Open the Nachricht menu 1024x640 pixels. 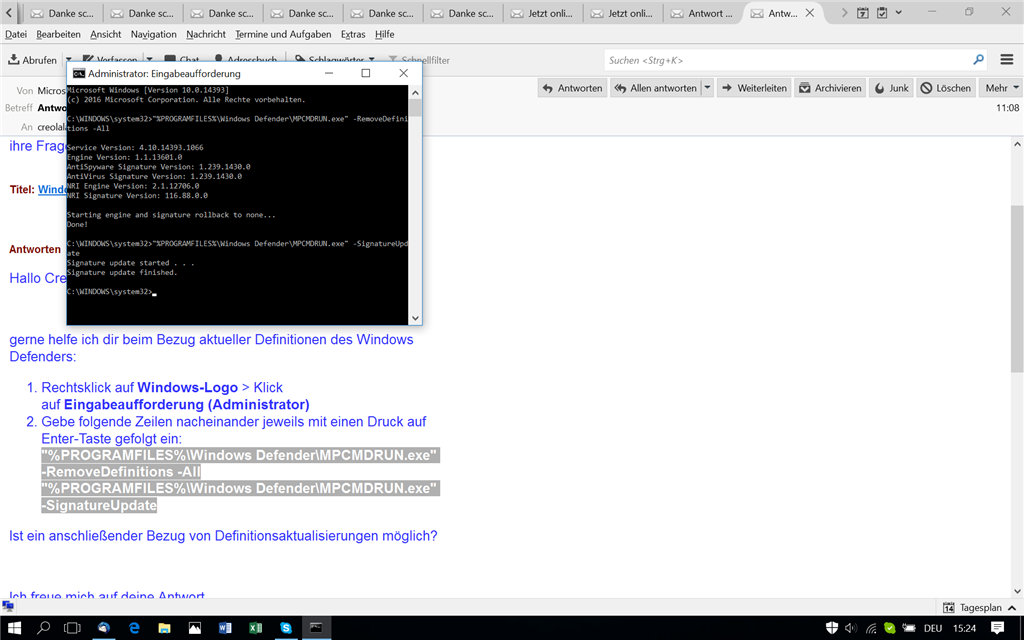[x=206, y=34]
